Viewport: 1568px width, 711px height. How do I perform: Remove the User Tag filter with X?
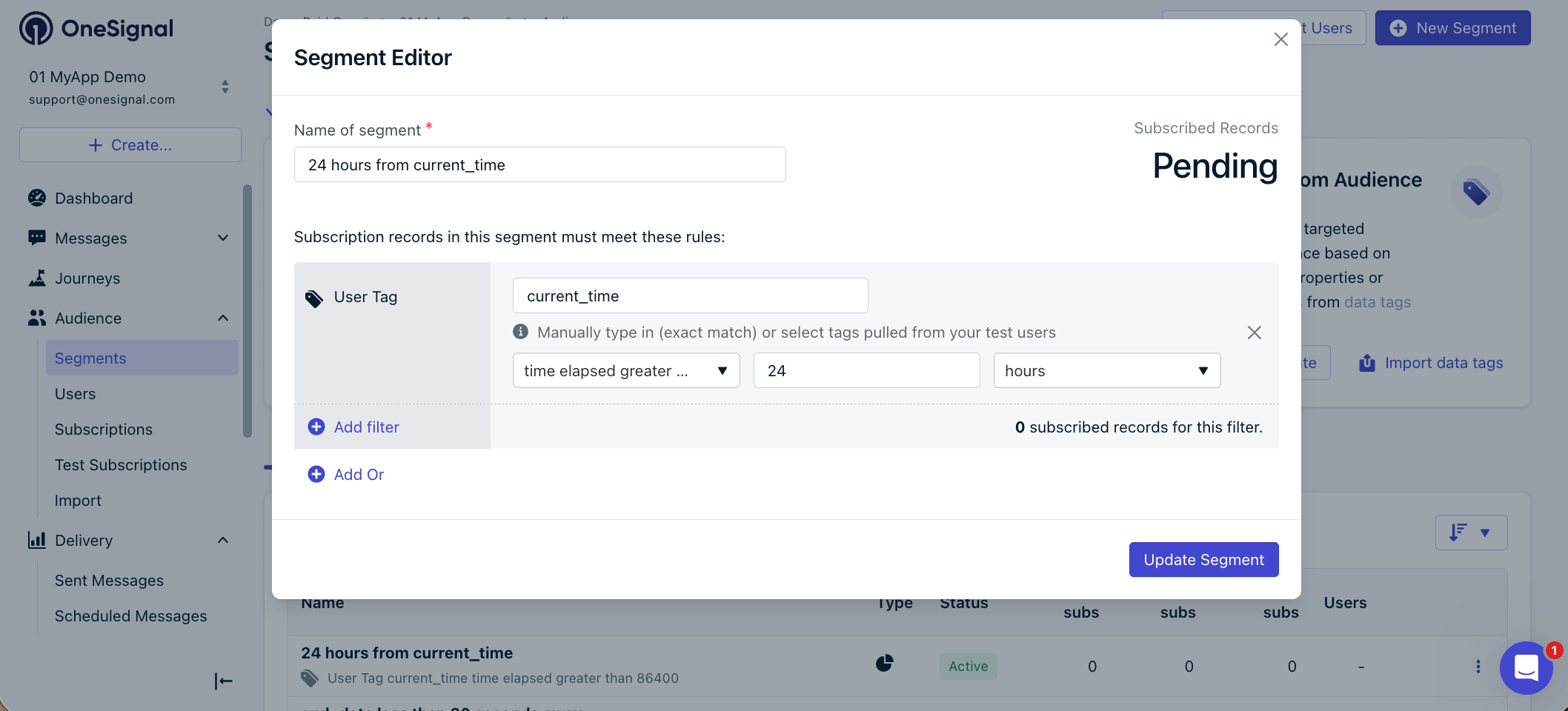coord(1255,333)
